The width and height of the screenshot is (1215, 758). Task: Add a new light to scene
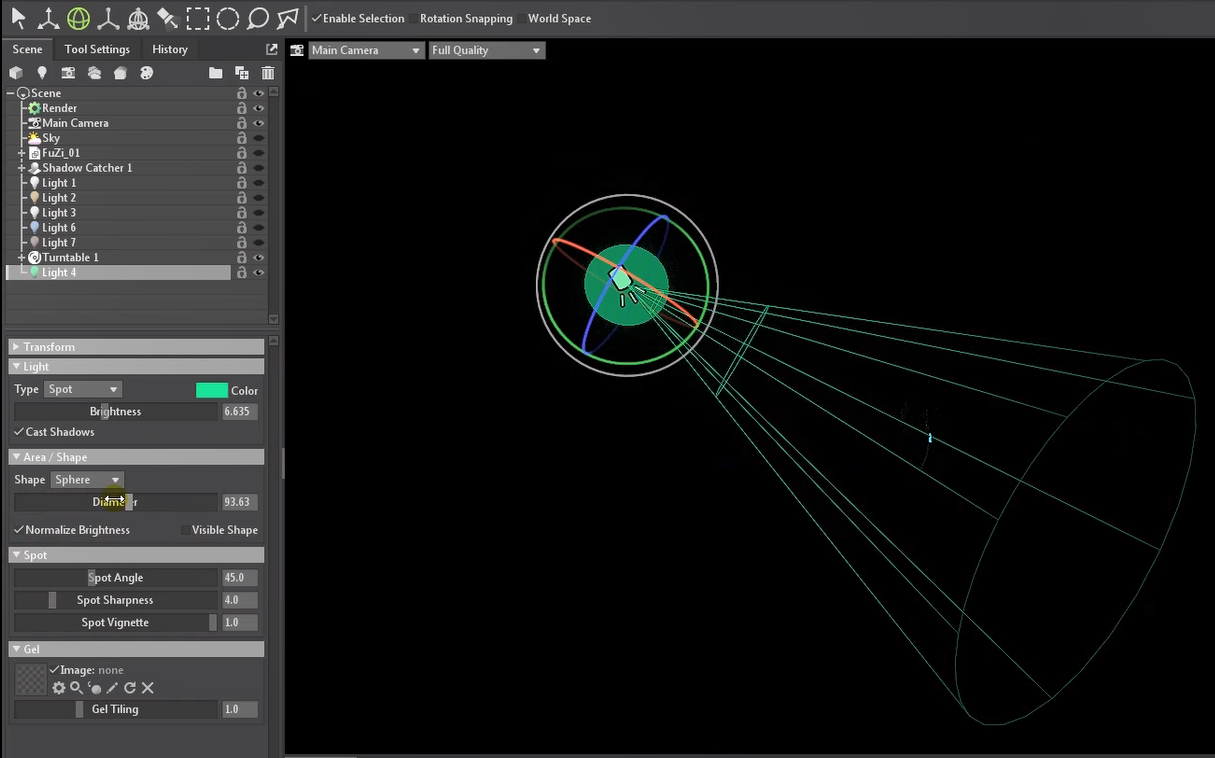pyautogui.click(x=42, y=73)
